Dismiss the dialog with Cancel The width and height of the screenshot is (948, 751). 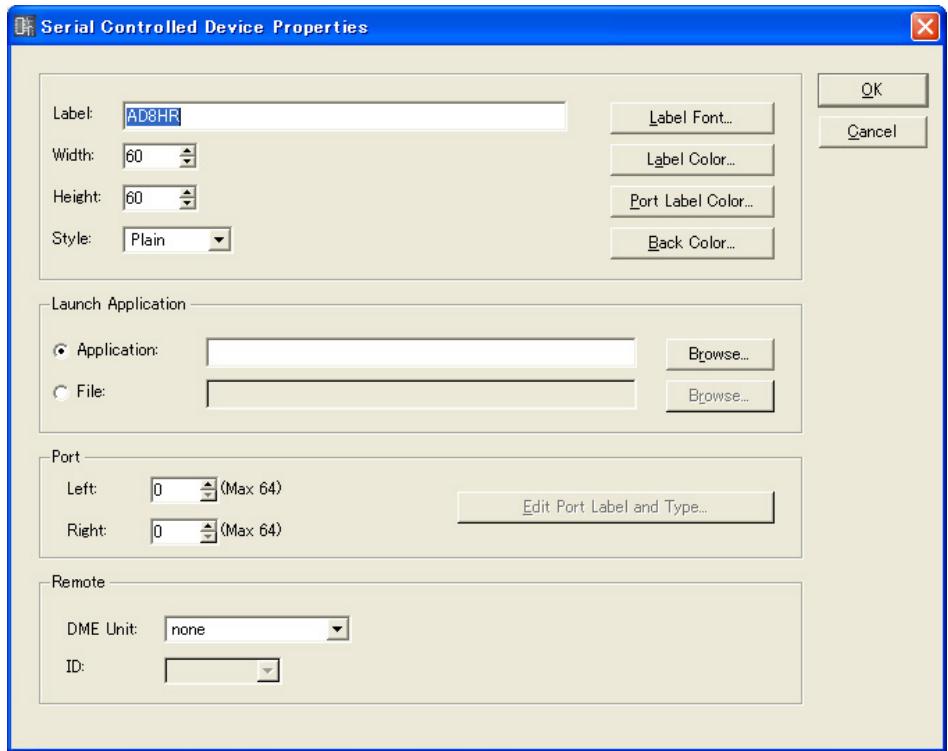872,131
